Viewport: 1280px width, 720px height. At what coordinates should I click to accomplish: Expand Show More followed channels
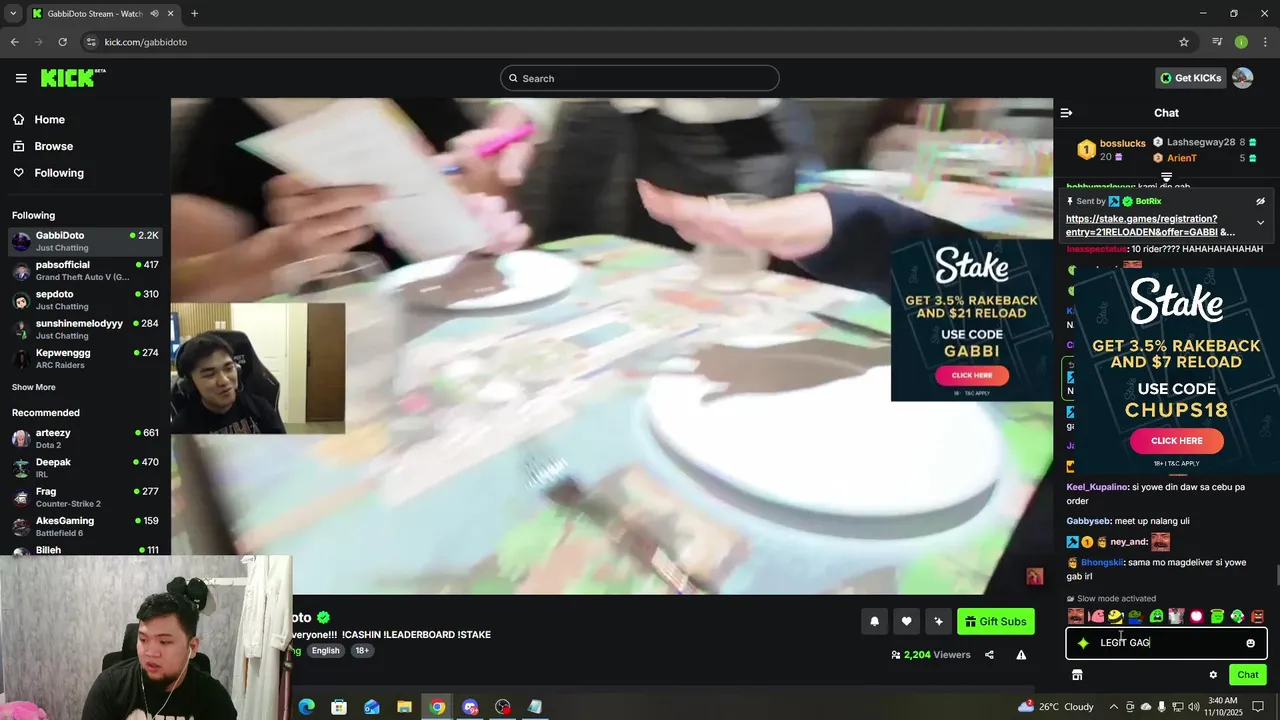tap(34, 387)
